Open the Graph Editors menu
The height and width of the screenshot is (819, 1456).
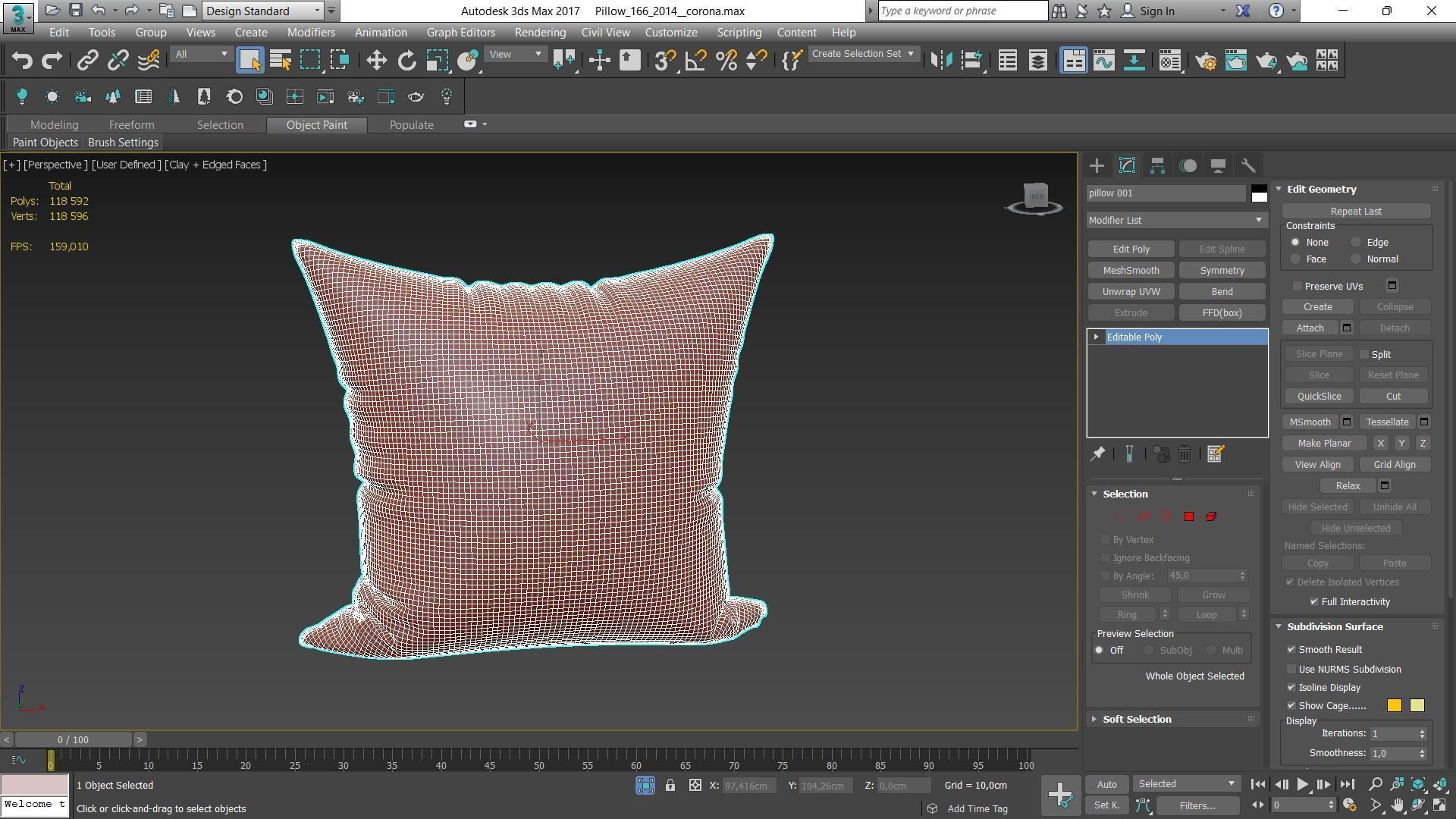click(x=460, y=33)
